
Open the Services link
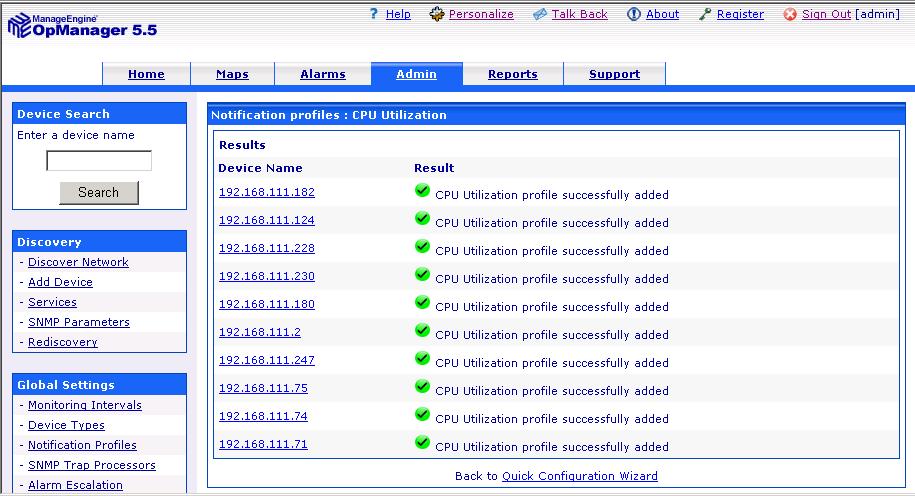[x=53, y=302]
